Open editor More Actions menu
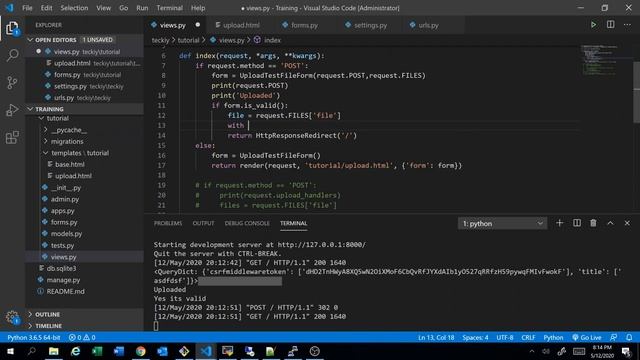 pos(627,25)
